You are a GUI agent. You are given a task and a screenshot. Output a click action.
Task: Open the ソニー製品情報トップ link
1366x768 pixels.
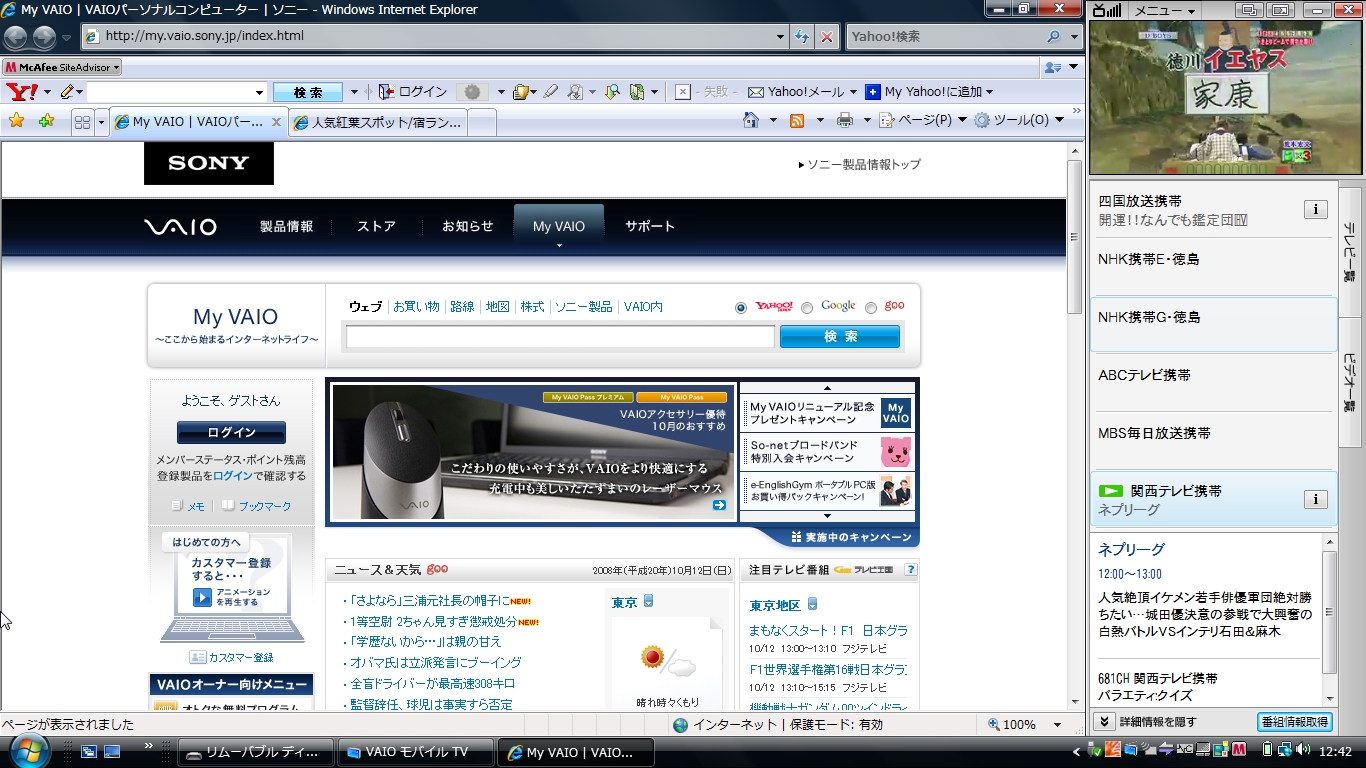(864, 165)
